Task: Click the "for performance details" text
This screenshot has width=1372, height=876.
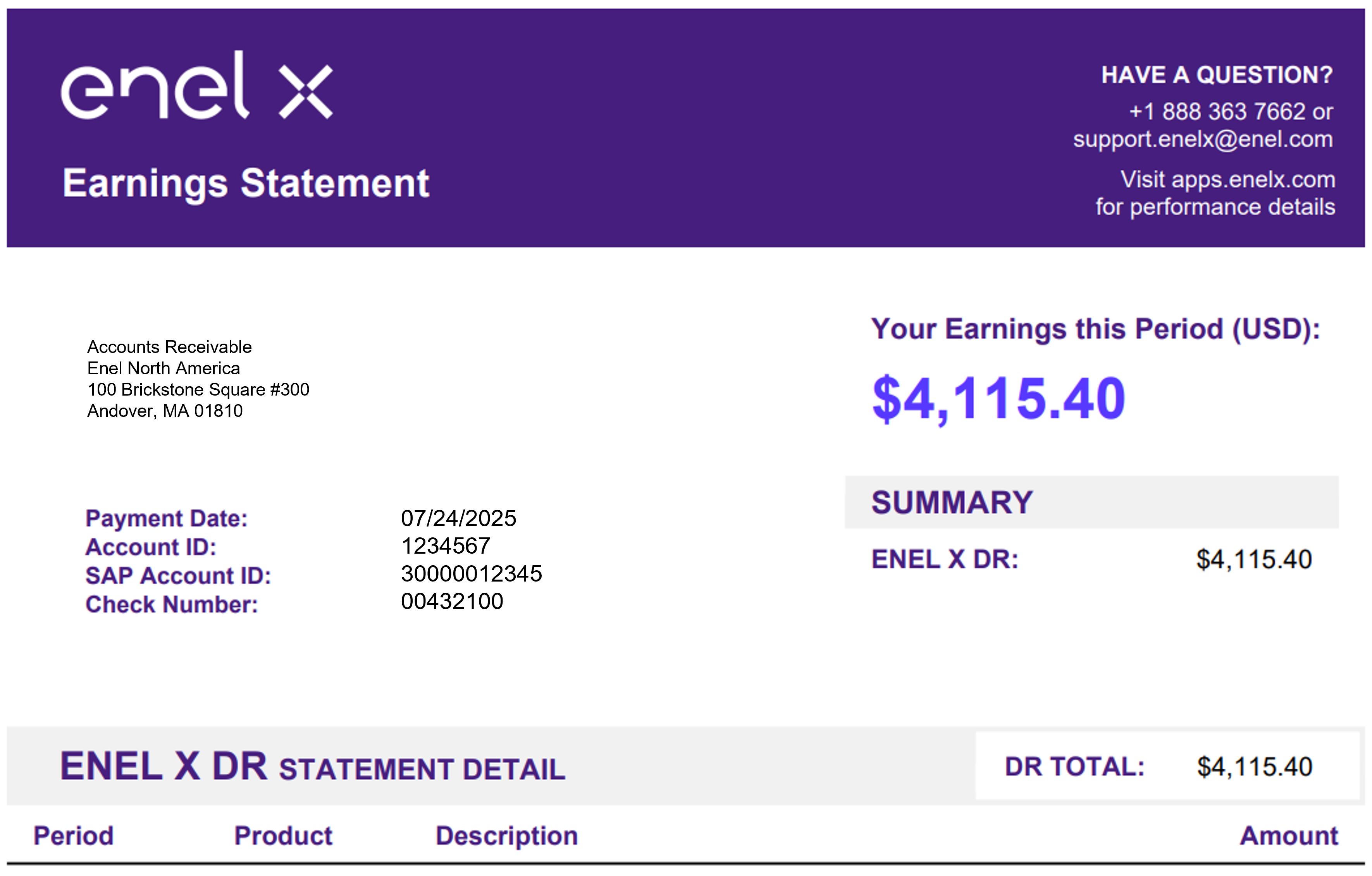Action: pos(1215,207)
